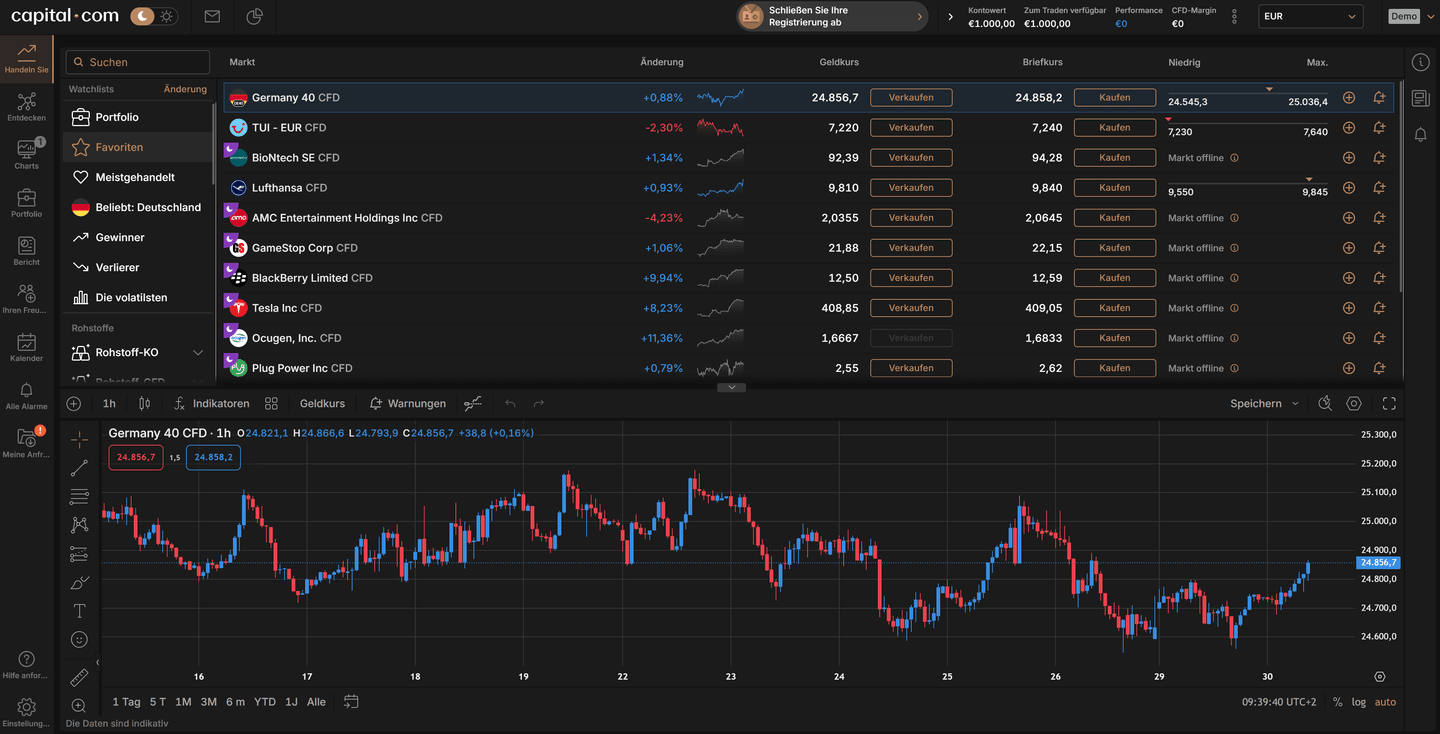Switch to light sun theme toggle
This screenshot has height=734, width=1440.
click(x=167, y=16)
